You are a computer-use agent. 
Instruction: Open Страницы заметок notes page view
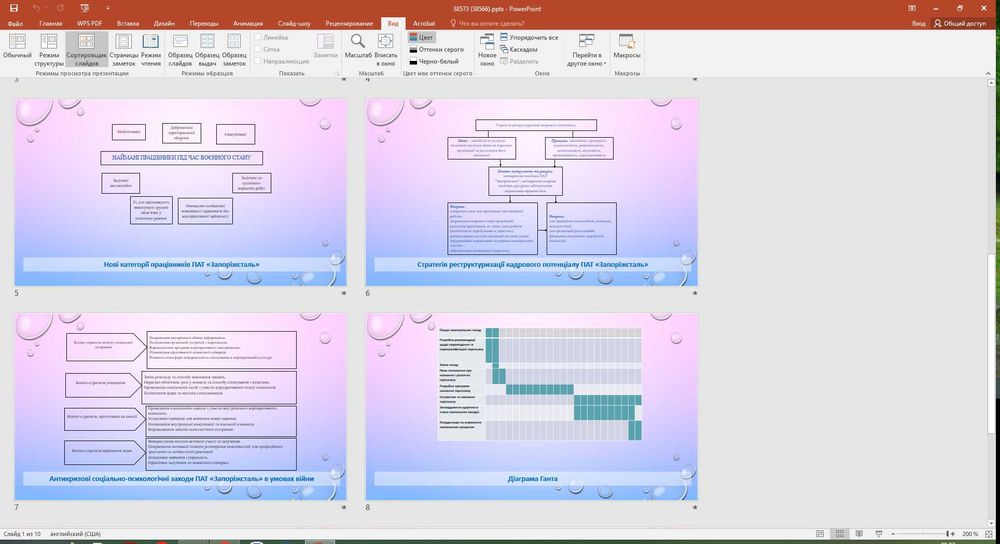124,49
